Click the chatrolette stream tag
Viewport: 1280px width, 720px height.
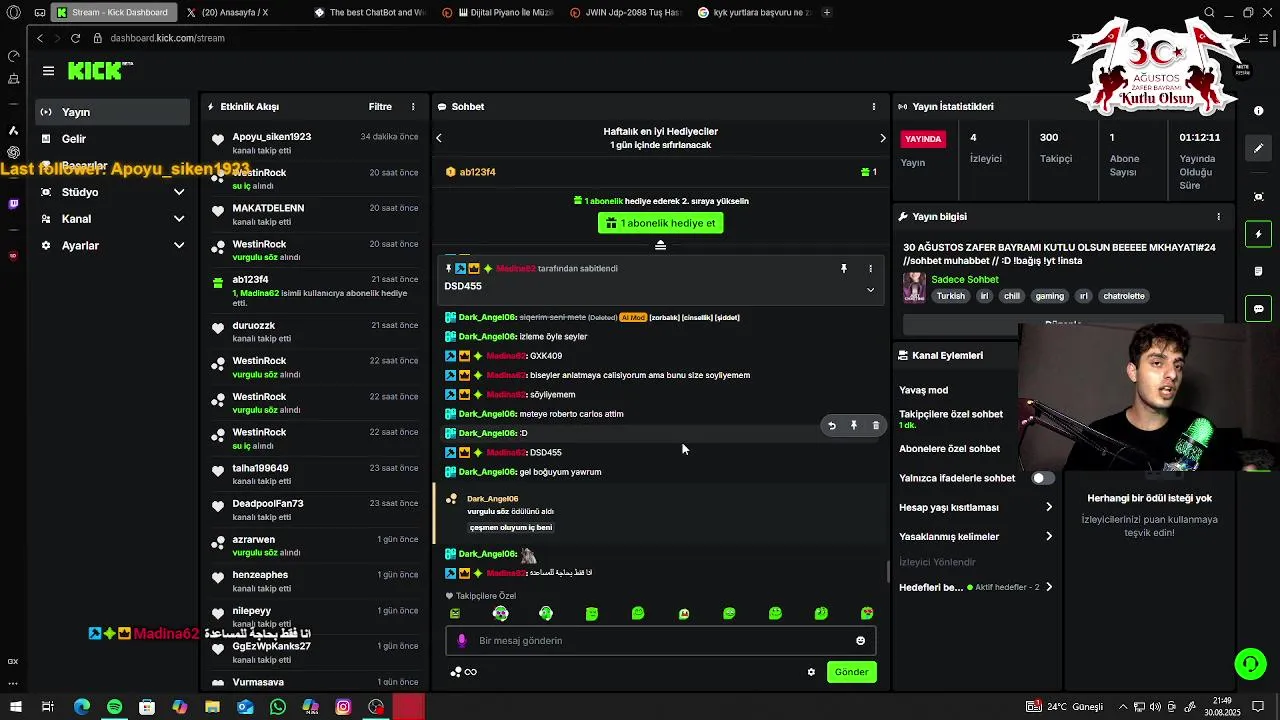1124,296
